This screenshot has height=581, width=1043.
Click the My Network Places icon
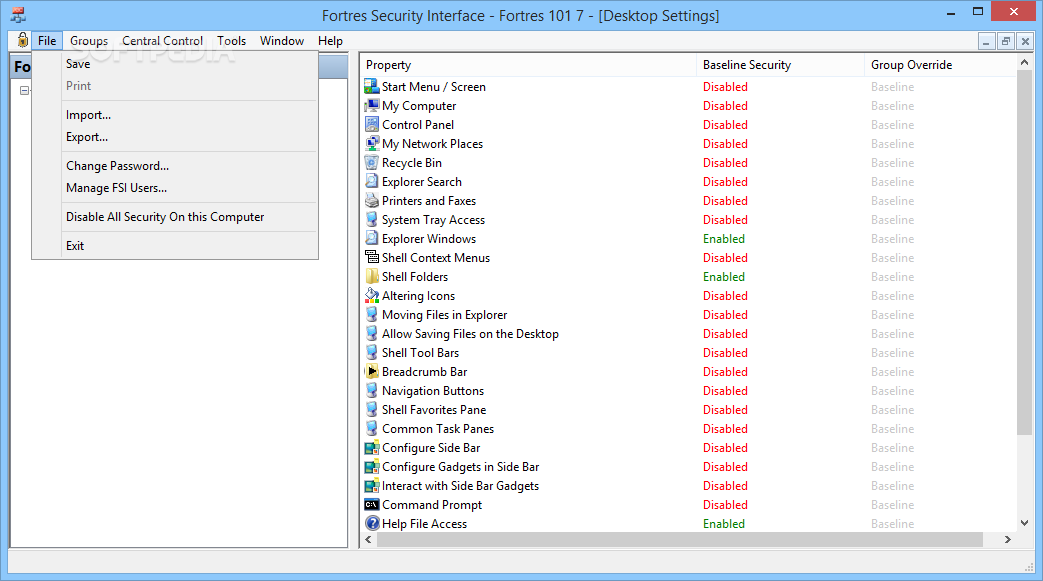tap(372, 144)
